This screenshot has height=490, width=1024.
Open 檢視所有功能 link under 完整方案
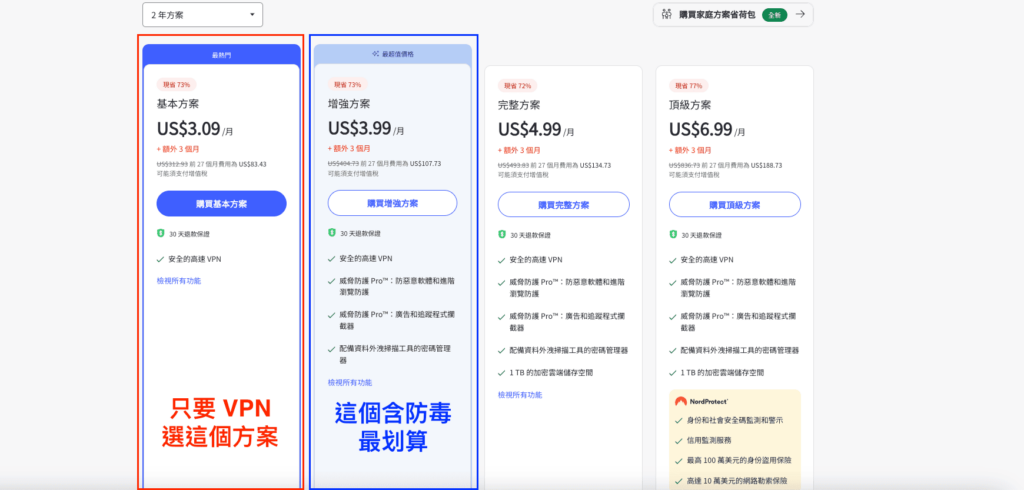coord(520,395)
